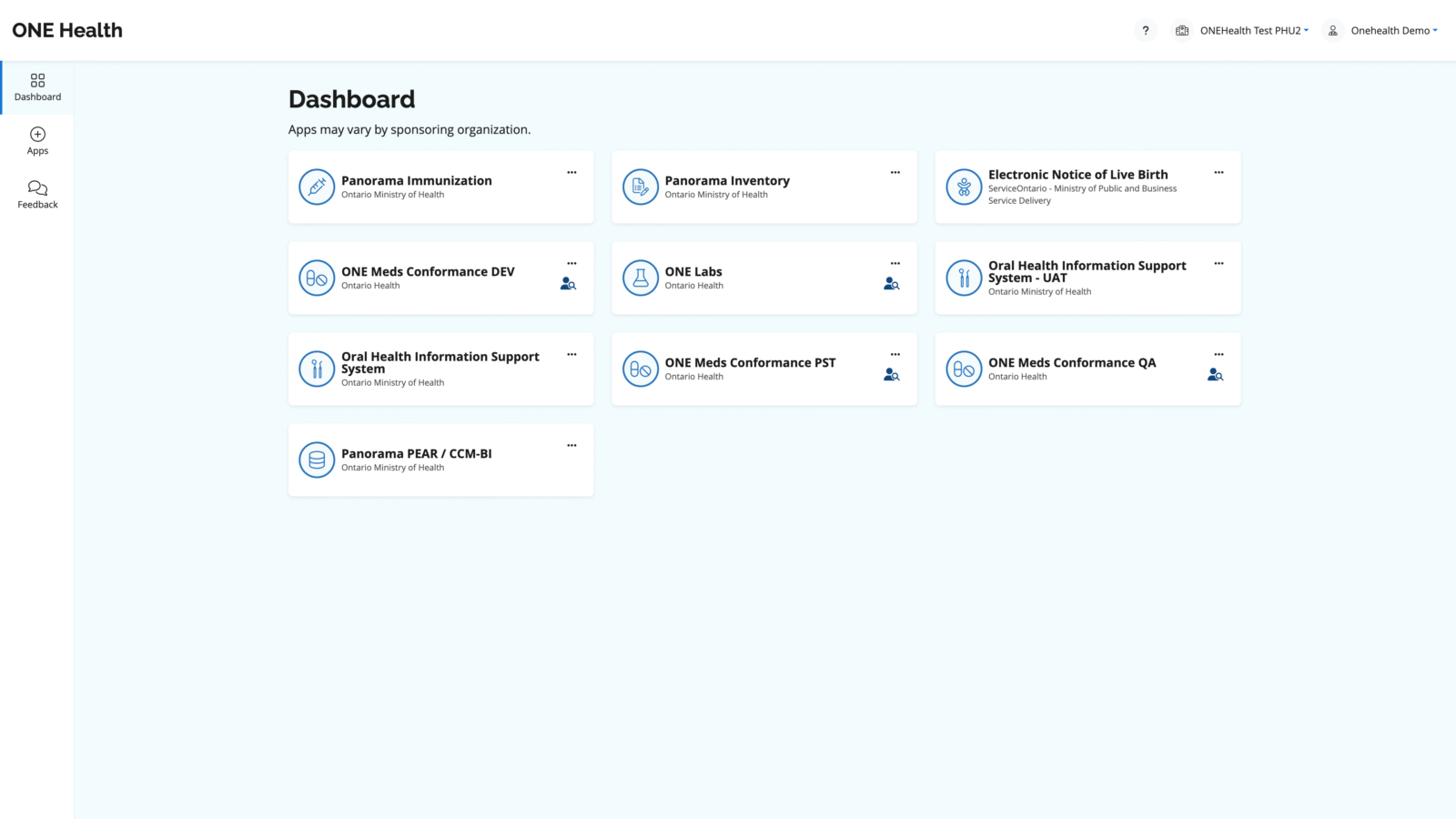Open ONE Meds Conformance PST options menu
The height and width of the screenshot is (819, 1456).
pos(895,354)
